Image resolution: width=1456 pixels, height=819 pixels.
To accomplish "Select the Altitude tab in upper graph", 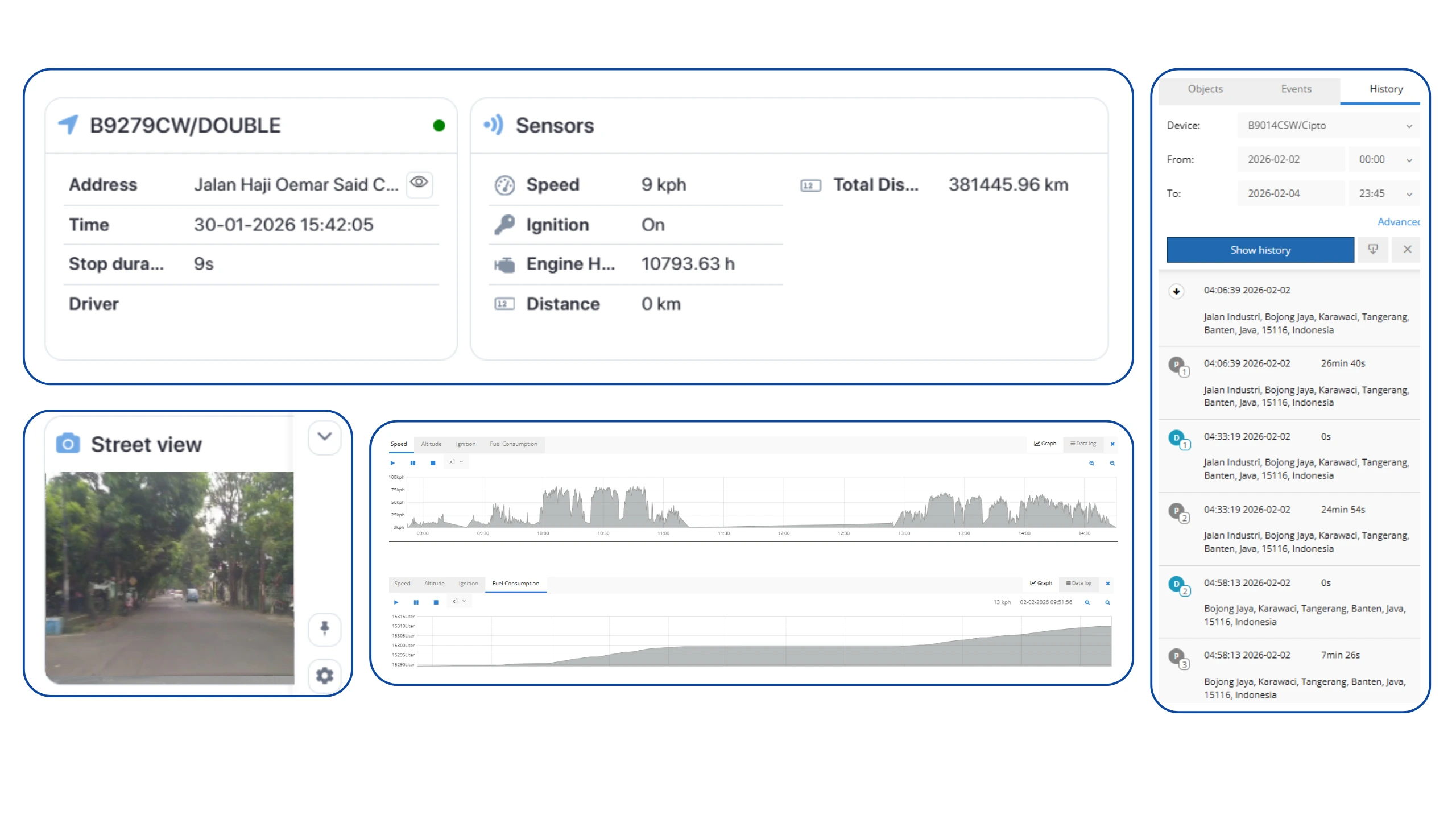I will pyautogui.click(x=431, y=444).
